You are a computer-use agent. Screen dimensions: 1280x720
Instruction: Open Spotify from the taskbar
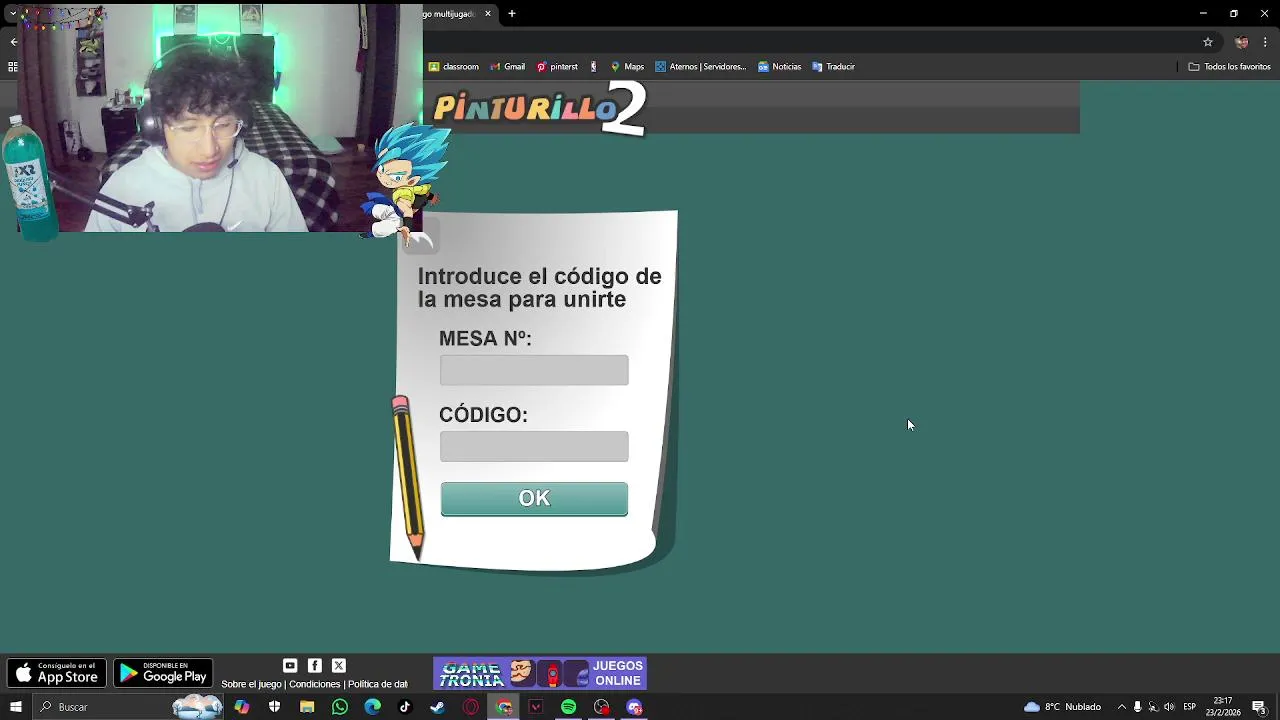(569, 707)
